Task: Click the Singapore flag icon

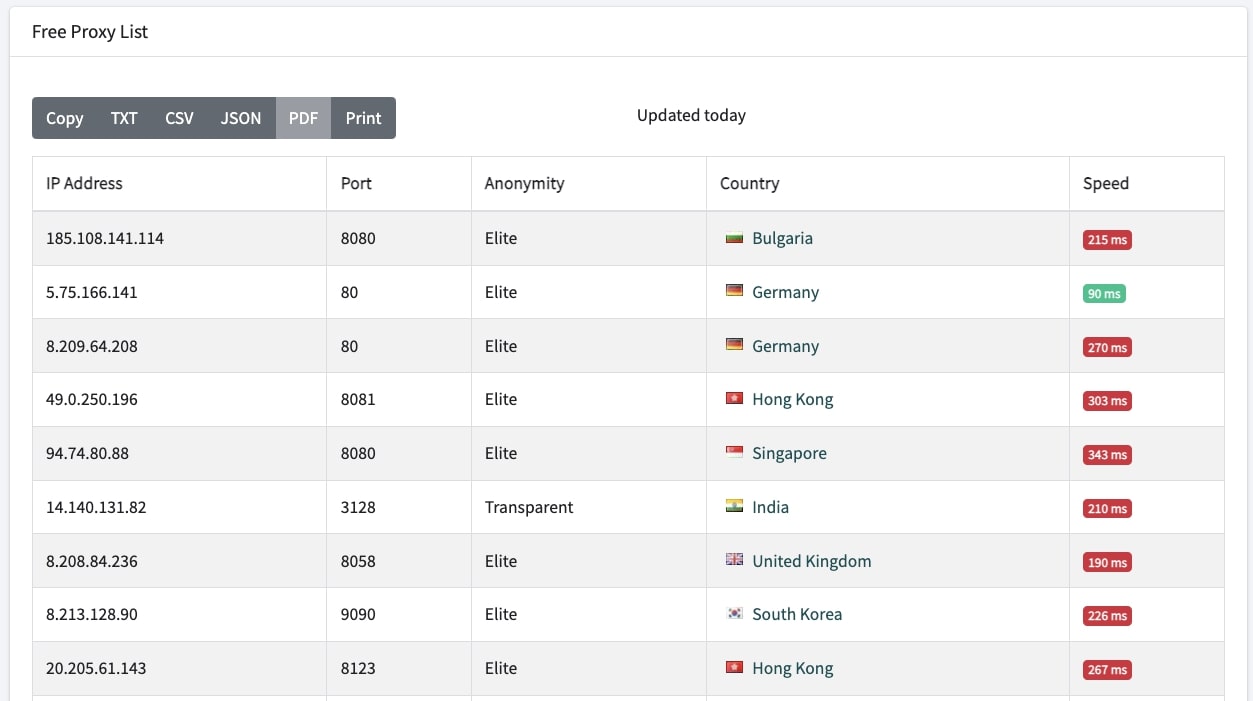Action: pos(733,454)
